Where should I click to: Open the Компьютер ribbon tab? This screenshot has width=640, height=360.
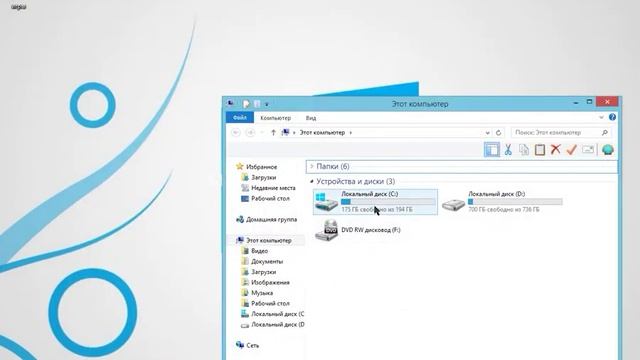click(276, 118)
